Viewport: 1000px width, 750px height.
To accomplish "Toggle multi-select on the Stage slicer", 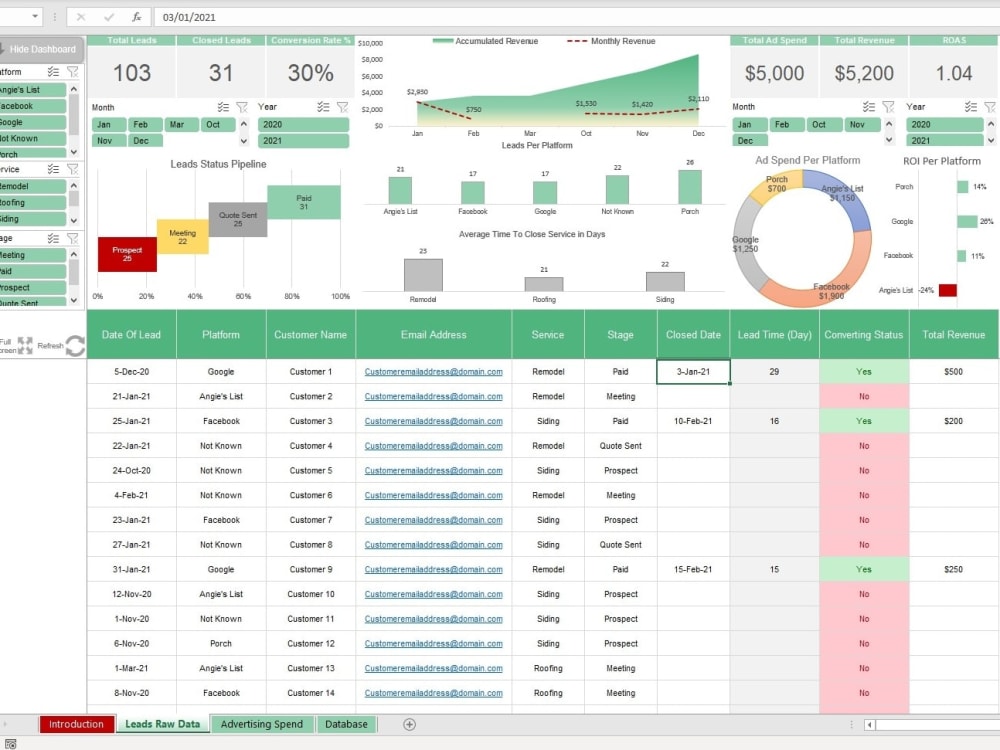I will coord(54,238).
